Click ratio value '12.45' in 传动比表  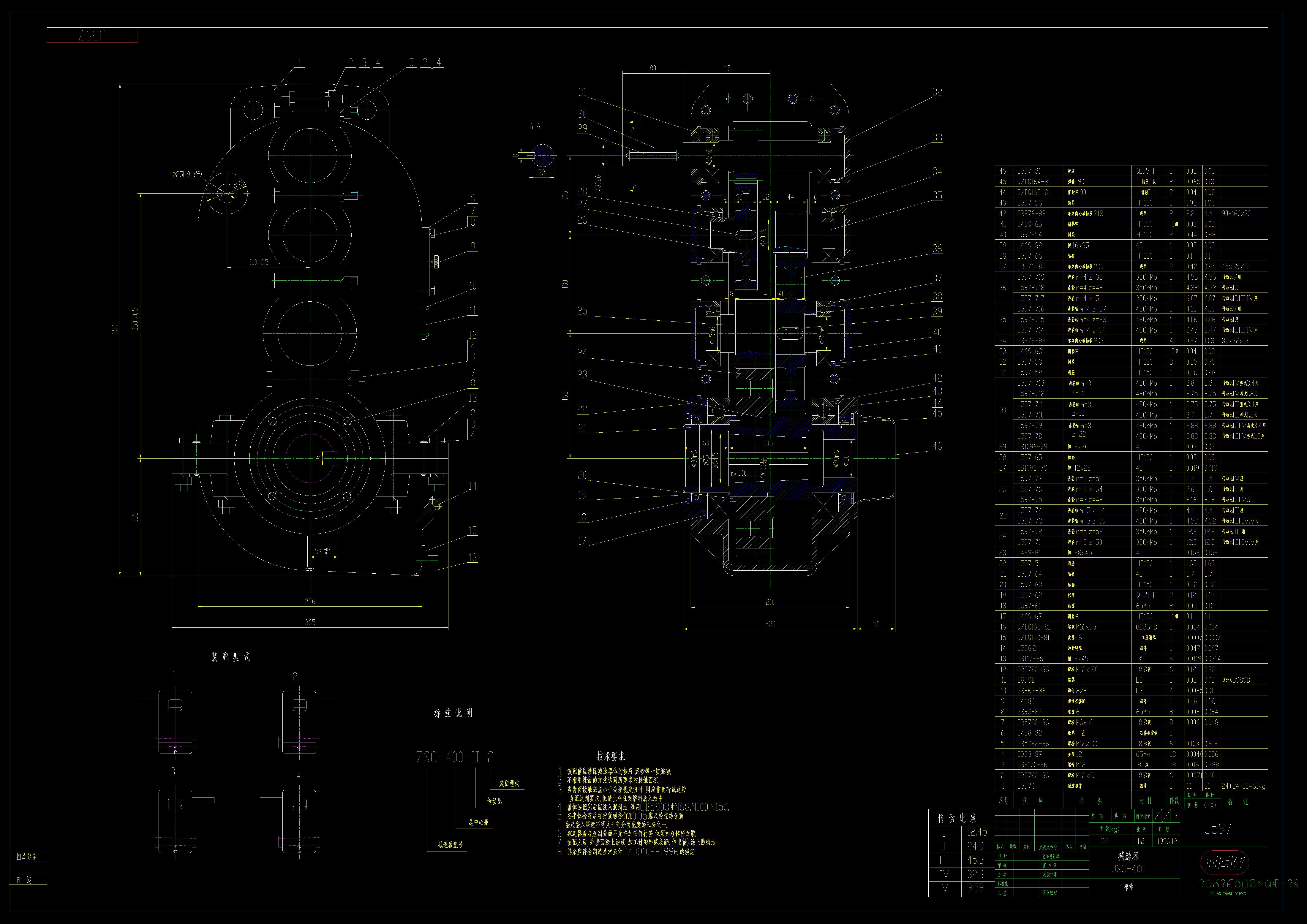coord(977,832)
